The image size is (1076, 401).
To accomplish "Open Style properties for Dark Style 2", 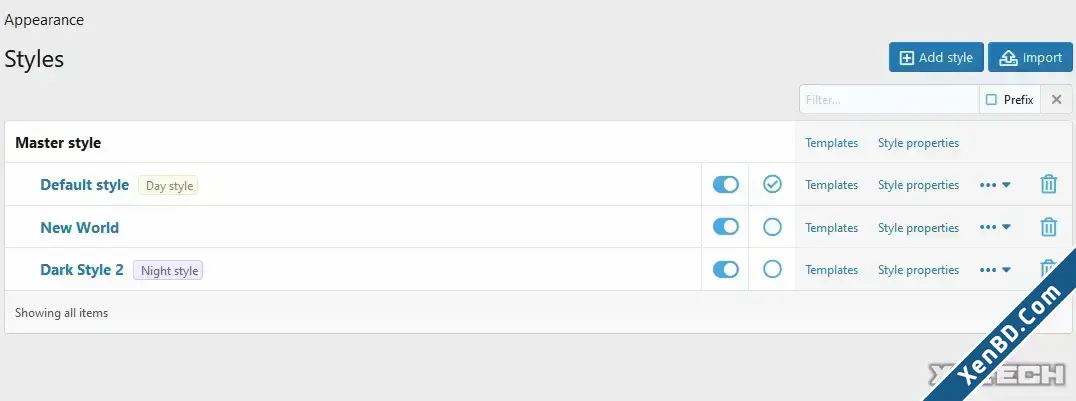I will click(918, 270).
